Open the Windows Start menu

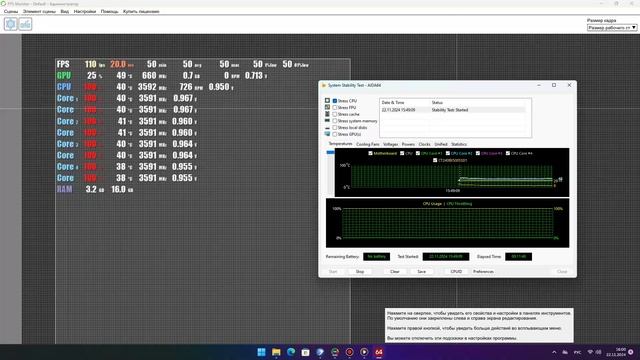pyautogui.click(x=261, y=352)
